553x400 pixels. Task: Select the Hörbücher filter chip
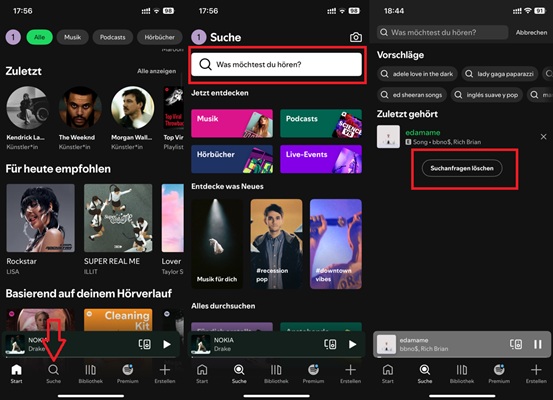(159, 37)
